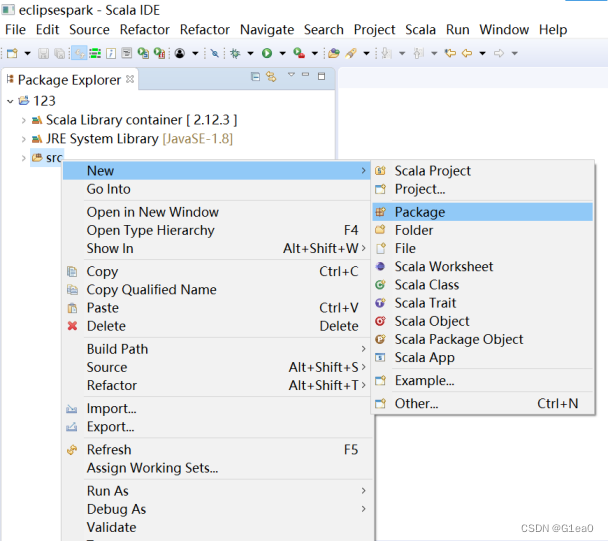The width and height of the screenshot is (609, 542).
Task: Click the Forward navigation arrow icon
Action: click(x=499, y=53)
